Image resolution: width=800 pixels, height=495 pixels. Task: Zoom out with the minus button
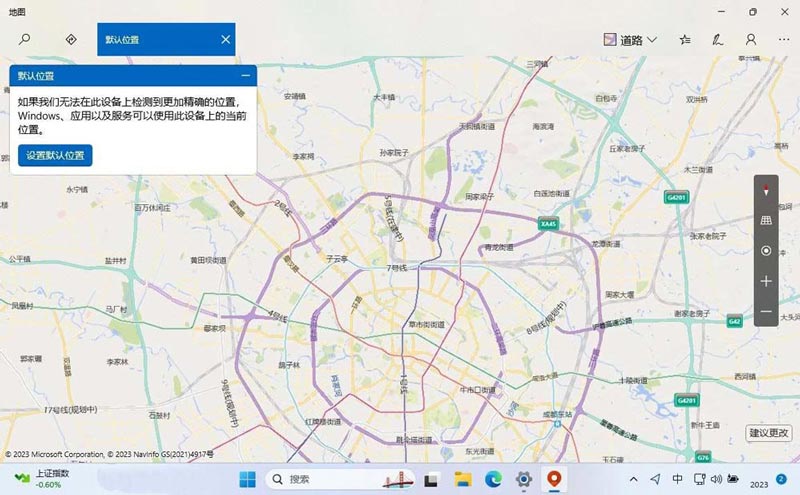click(x=766, y=311)
